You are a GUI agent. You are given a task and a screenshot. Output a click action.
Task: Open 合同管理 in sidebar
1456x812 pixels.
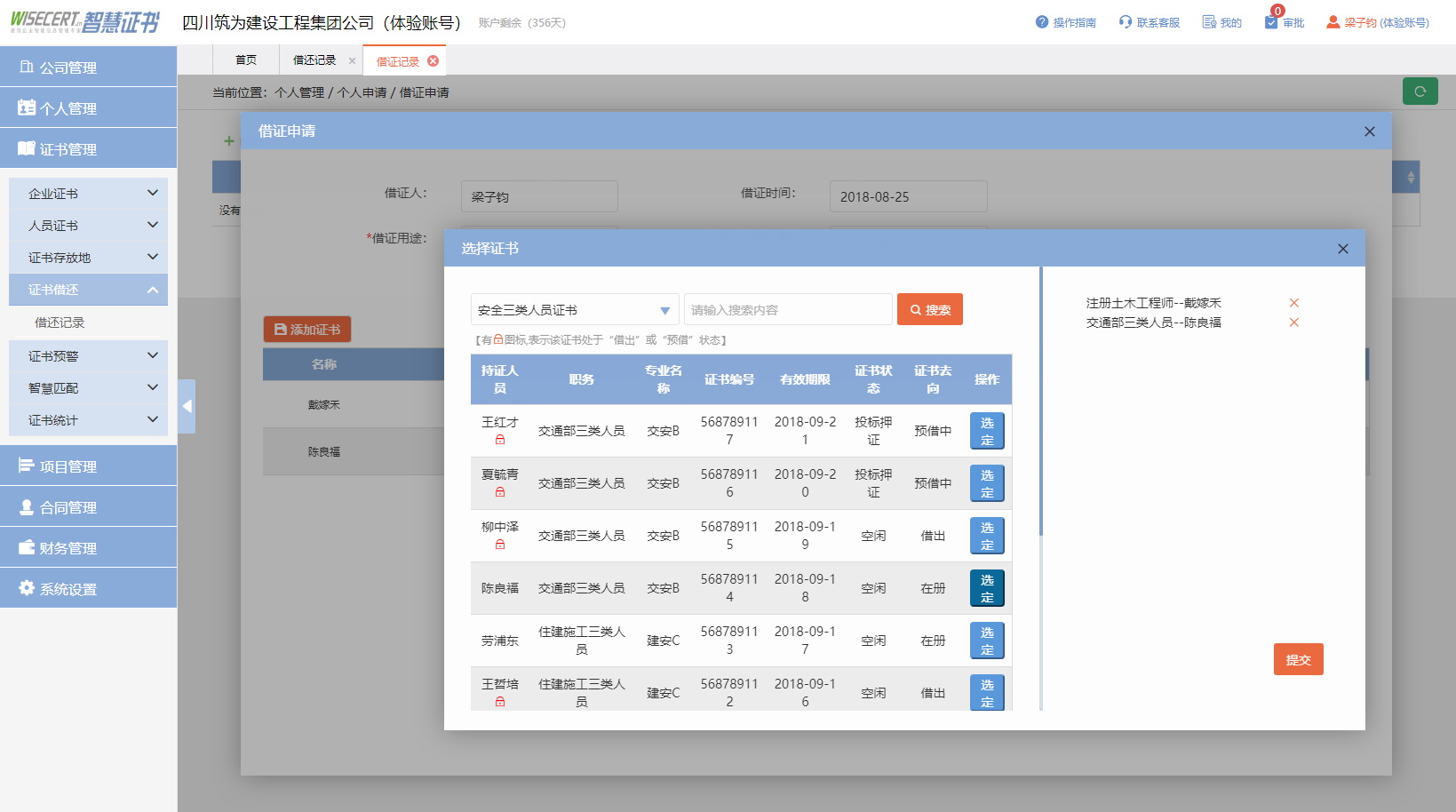89,506
